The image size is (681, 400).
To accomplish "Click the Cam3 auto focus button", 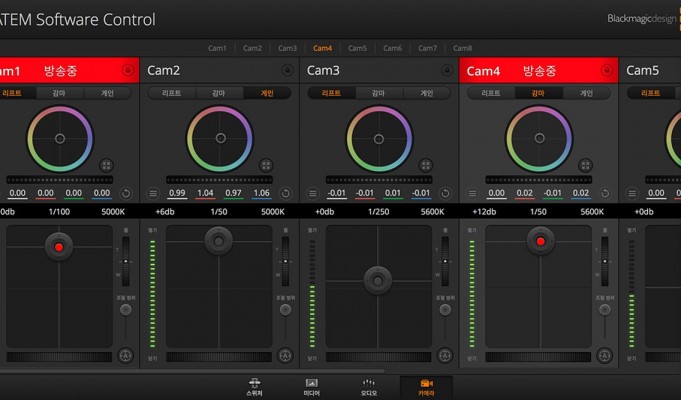I will click(445, 356).
